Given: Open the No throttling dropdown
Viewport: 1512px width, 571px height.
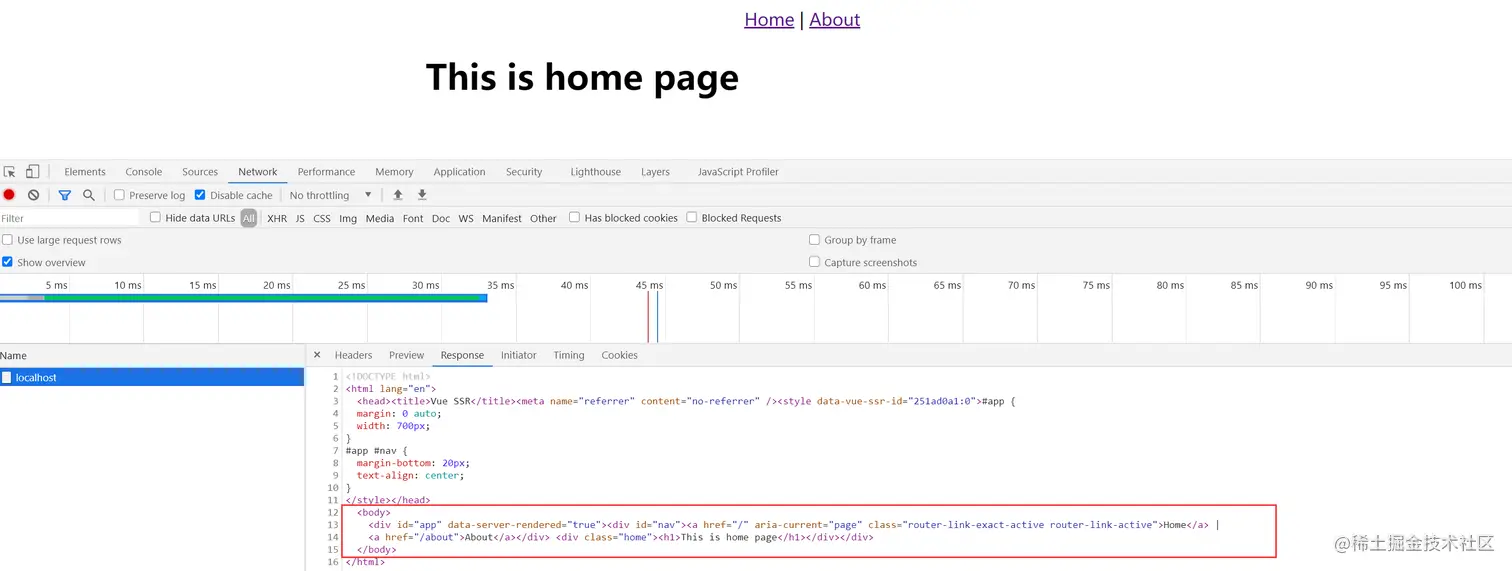Looking at the screenshot, I should [x=331, y=195].
